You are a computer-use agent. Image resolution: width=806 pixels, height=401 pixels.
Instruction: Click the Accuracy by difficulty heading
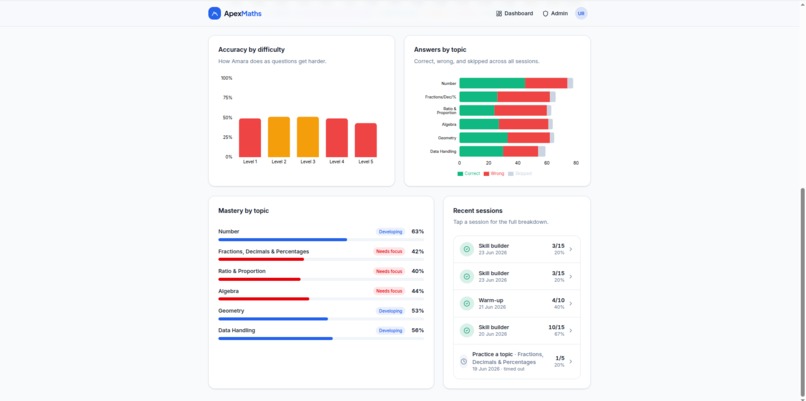251,50
